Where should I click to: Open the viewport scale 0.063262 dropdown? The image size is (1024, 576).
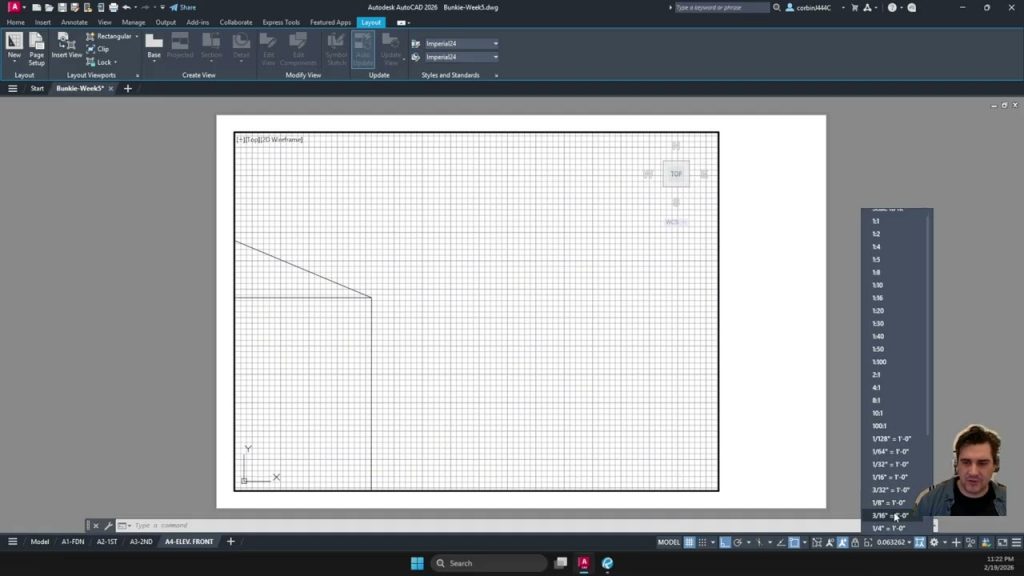click(893, 542)
